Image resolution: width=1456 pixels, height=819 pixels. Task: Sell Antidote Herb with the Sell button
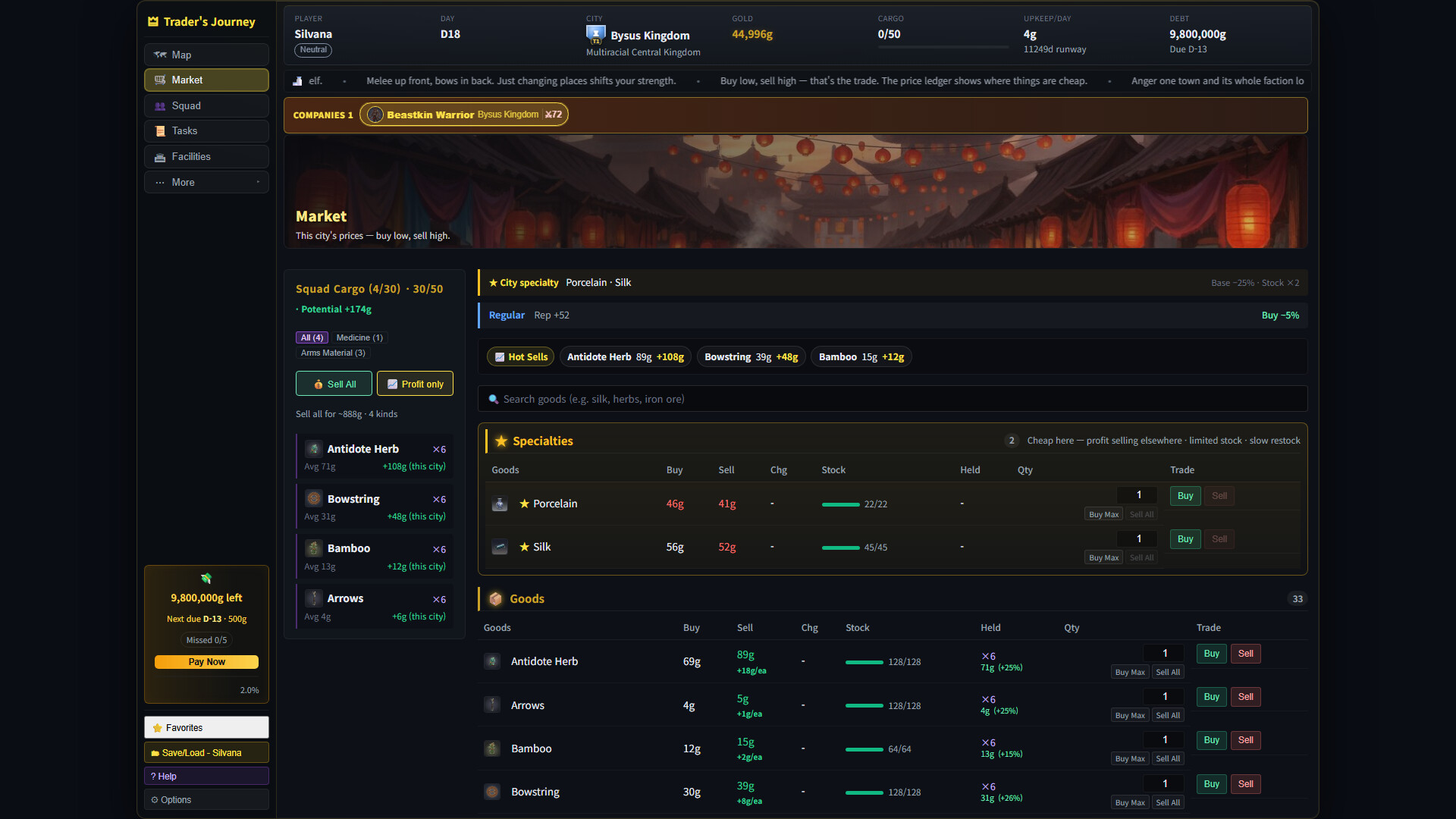pos(1246,654)
